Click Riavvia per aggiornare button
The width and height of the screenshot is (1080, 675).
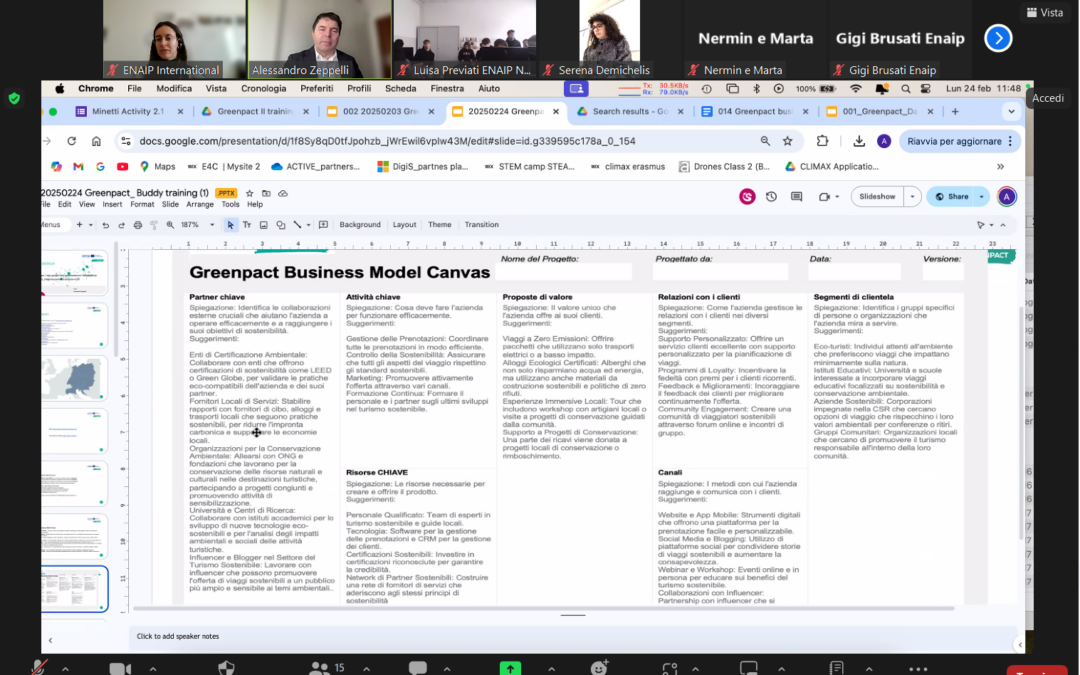[x=959, y=141]
